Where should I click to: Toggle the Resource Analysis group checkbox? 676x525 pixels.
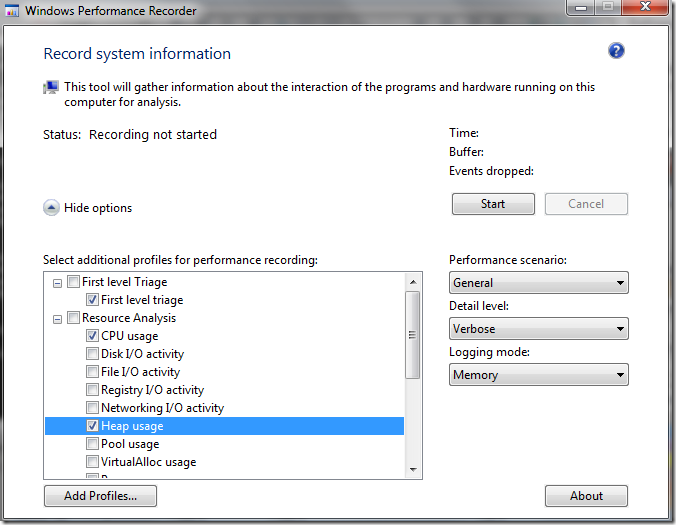pos(73,318)
